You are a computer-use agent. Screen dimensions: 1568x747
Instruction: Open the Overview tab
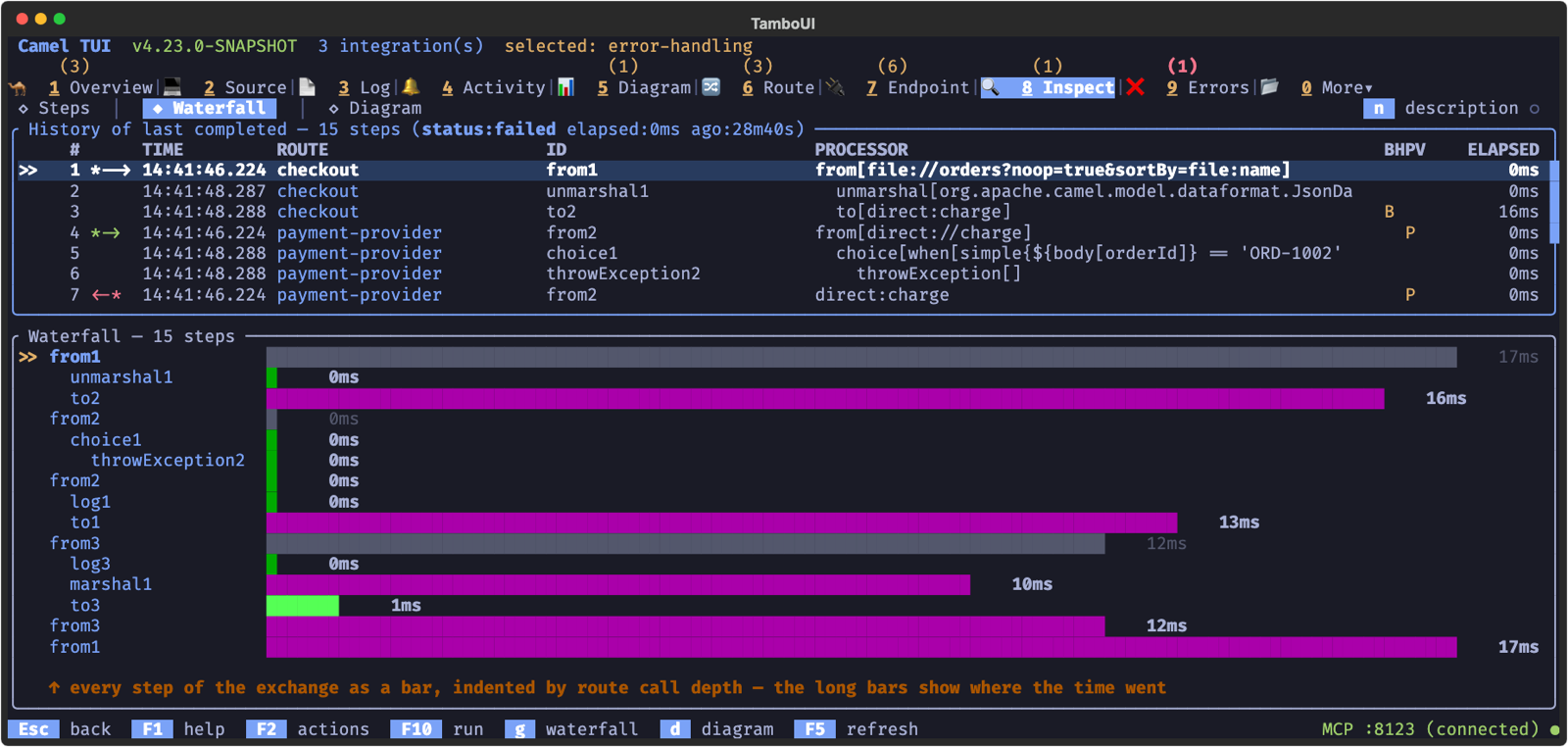[x=101, y=88]
